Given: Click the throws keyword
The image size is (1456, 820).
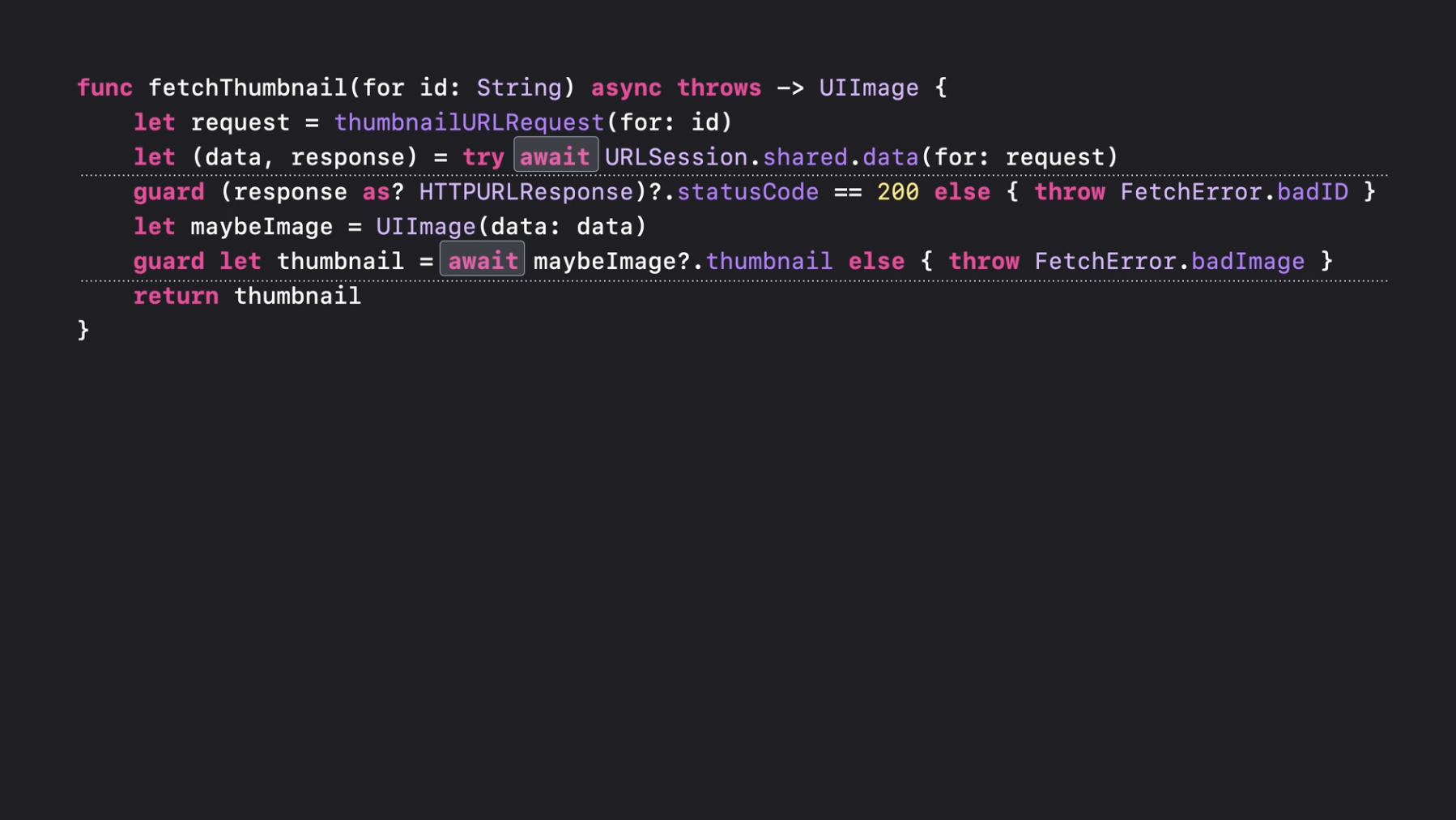Looking at the screenshot, I should tap(719, 88).
